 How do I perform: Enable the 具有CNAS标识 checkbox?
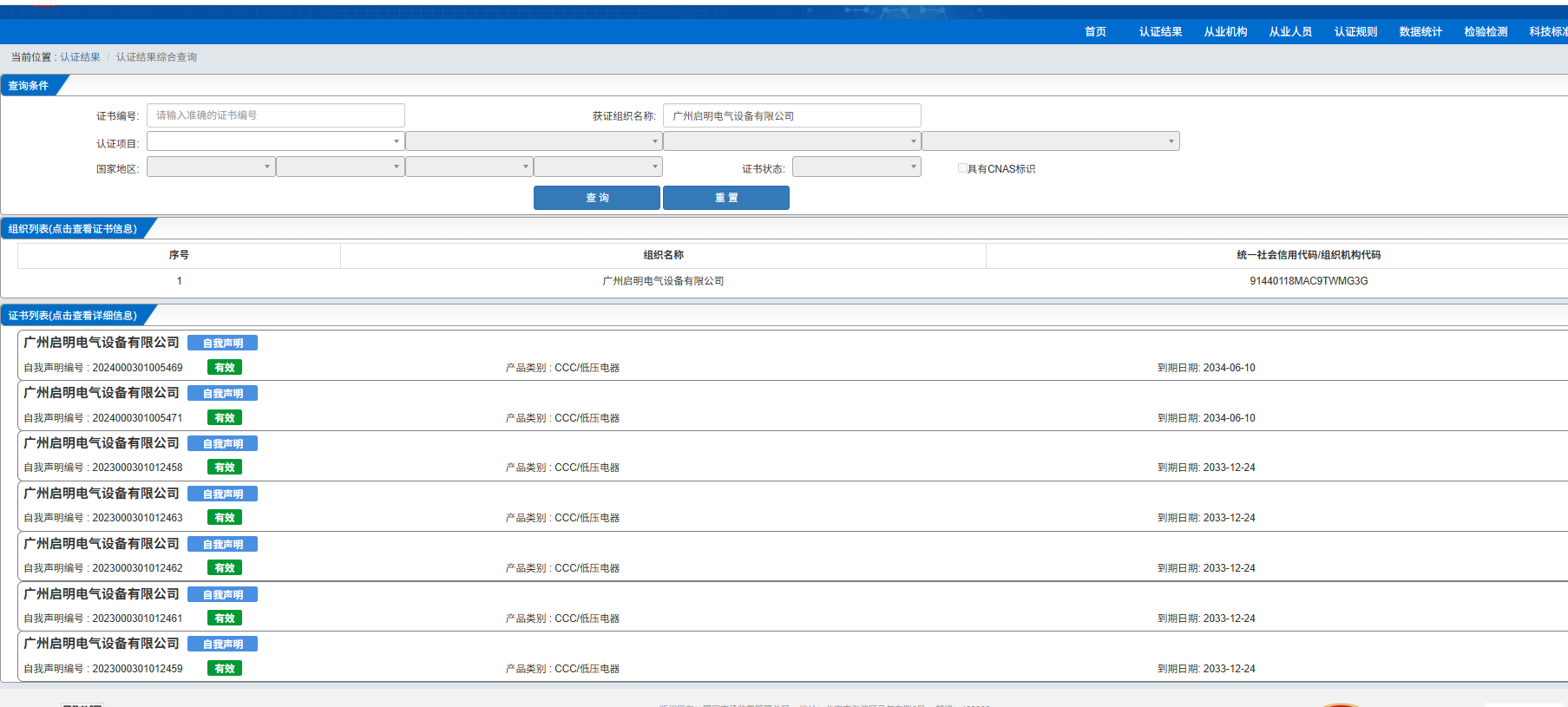click(x=962, y=168)
